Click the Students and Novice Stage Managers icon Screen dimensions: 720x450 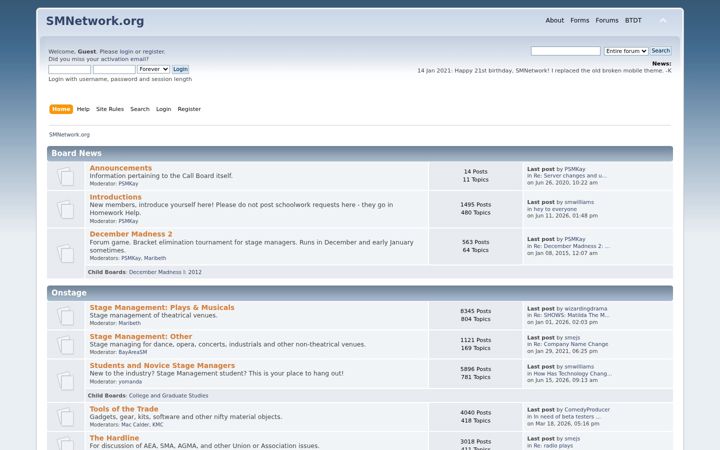(66, 381)
